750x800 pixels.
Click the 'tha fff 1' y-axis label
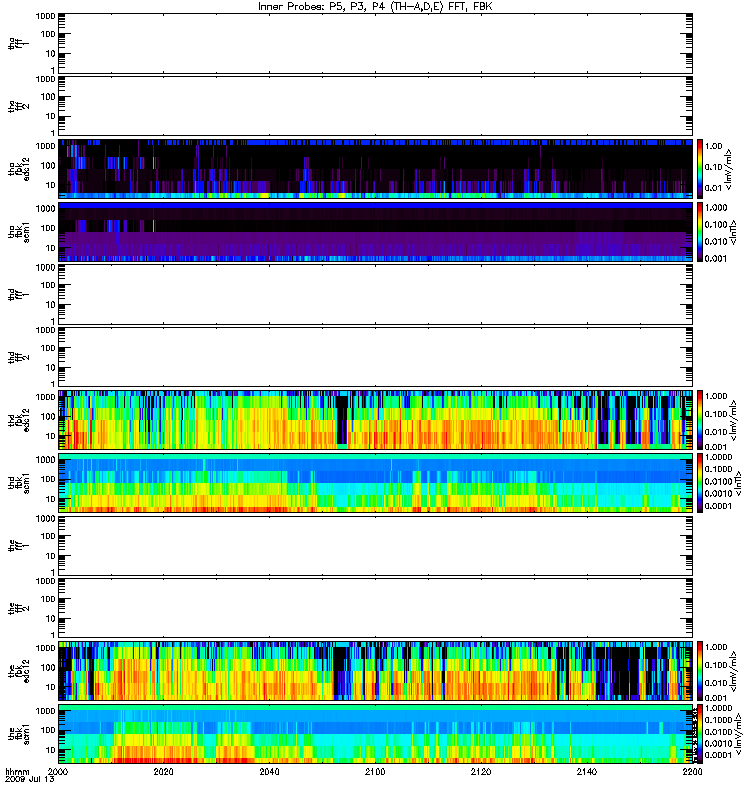(x=18, y=43)
